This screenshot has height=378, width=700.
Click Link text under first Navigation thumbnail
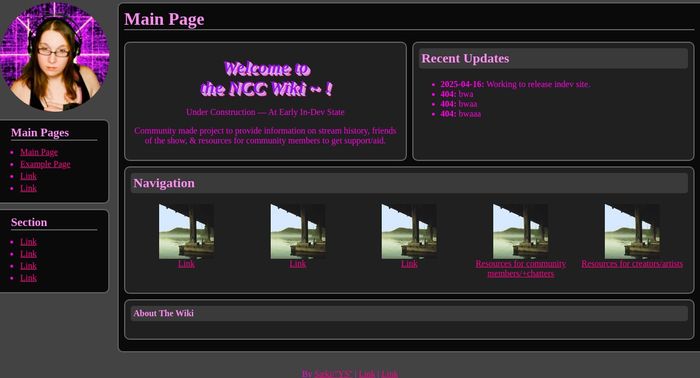(x=186, y=264)
